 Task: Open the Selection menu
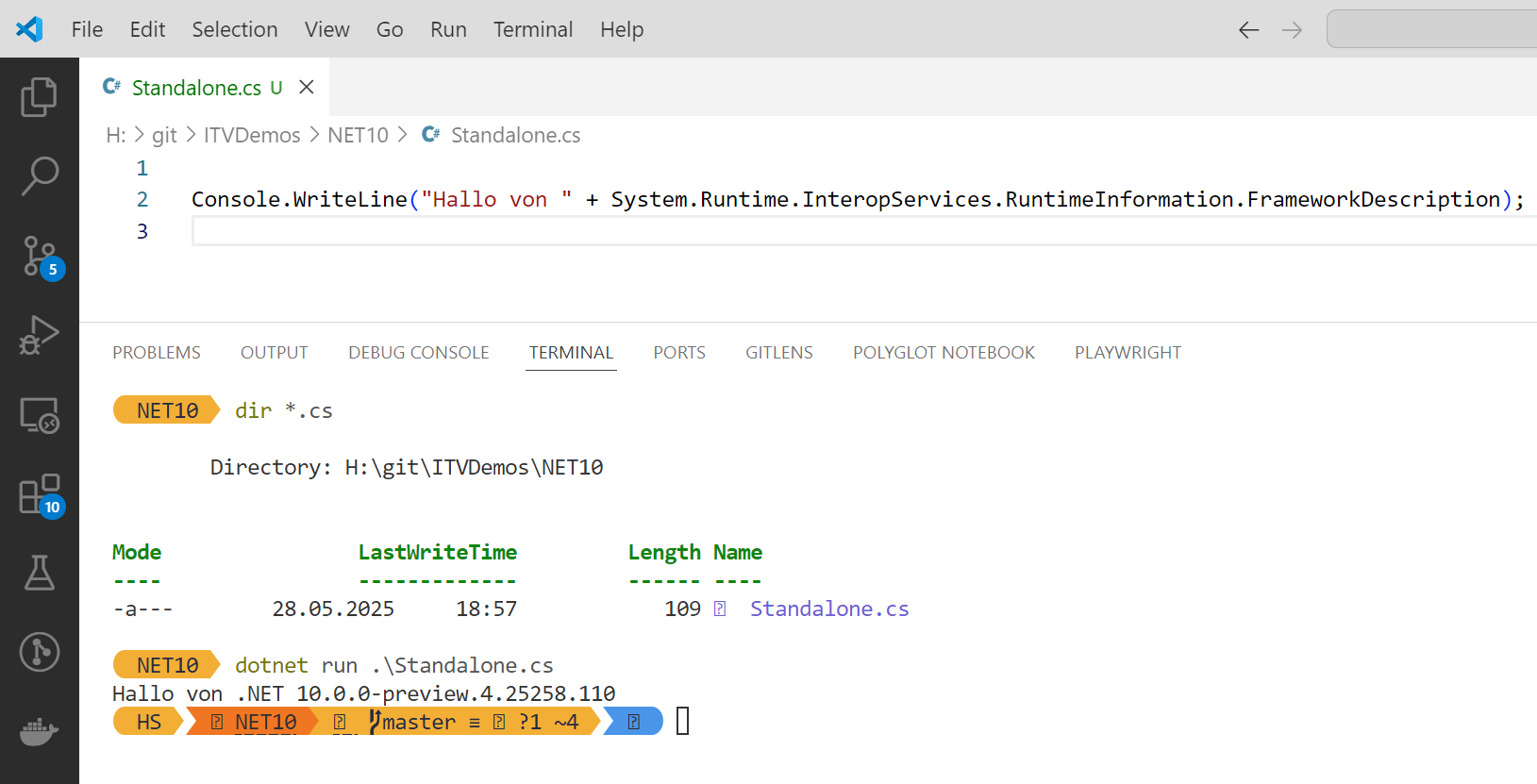click(x=235, y=29)
